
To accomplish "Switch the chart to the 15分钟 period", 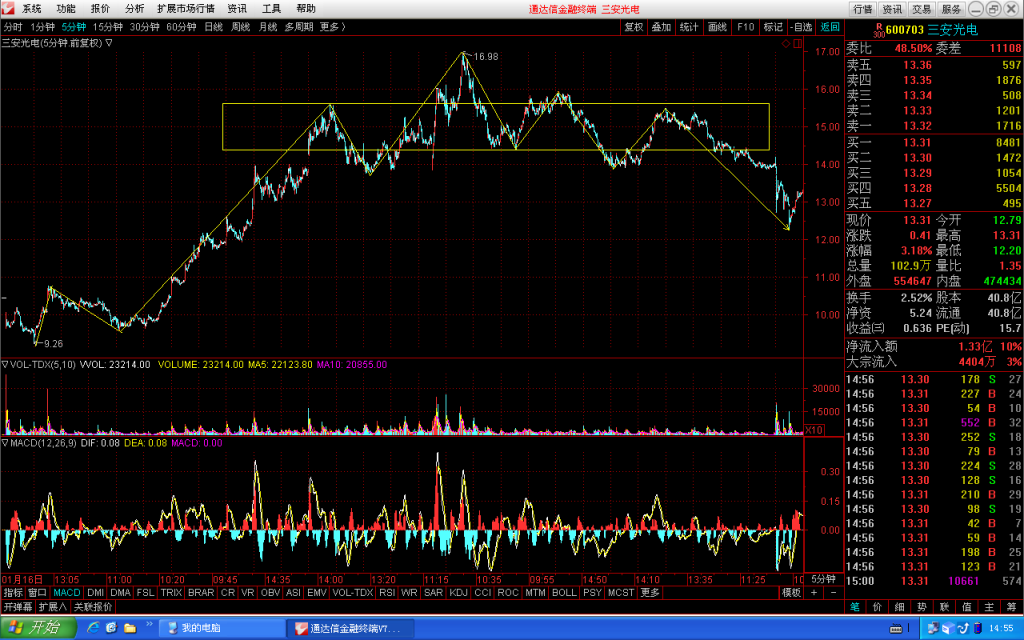I will pos(108,27).
